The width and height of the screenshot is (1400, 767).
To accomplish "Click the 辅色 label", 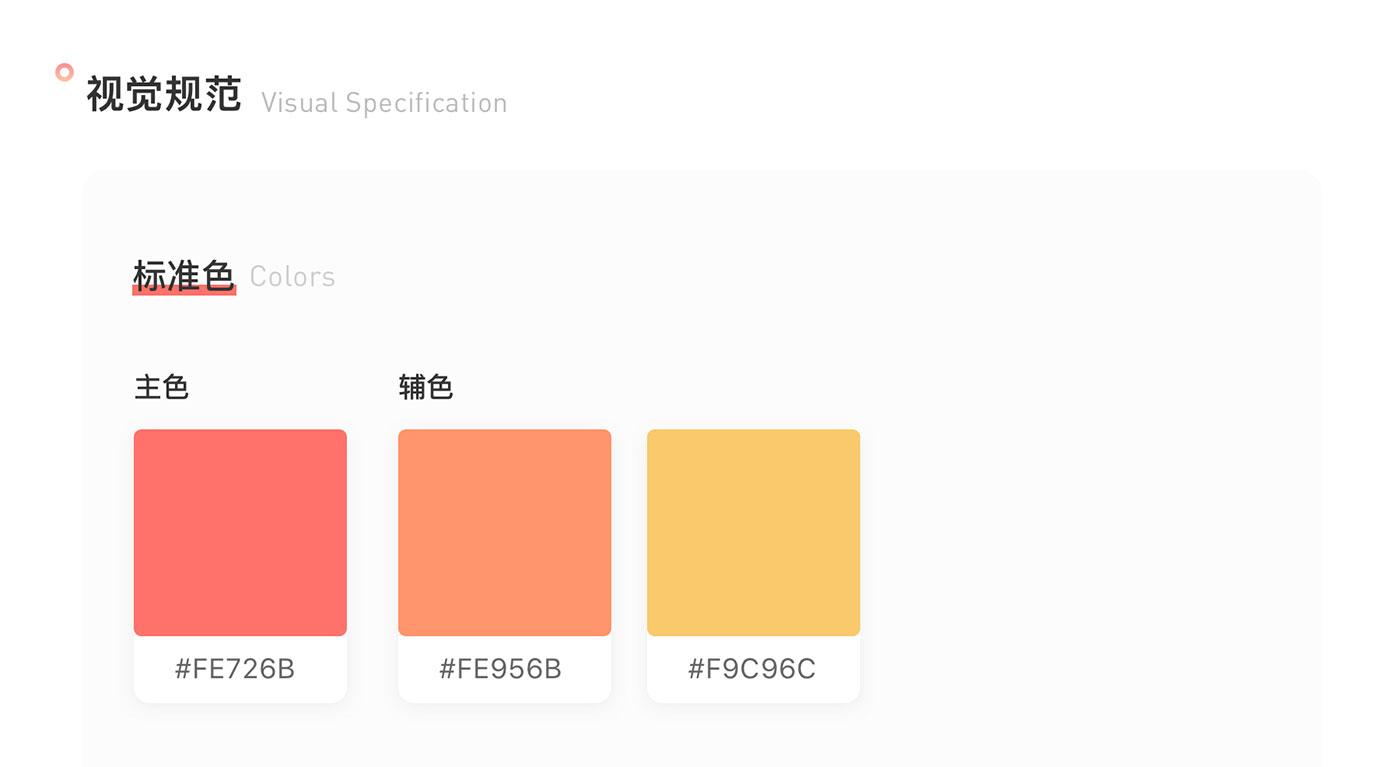I will click(425, 387).
